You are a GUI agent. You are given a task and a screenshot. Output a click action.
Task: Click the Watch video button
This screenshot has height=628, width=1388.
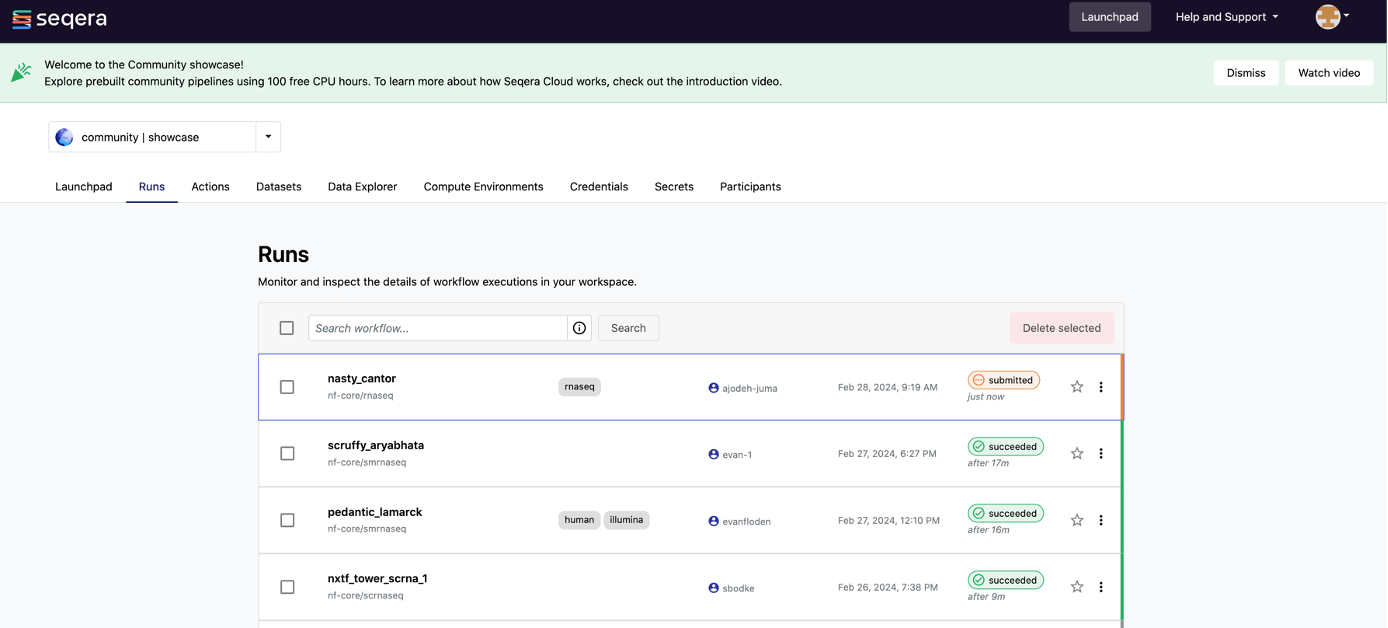(1329, 73)
